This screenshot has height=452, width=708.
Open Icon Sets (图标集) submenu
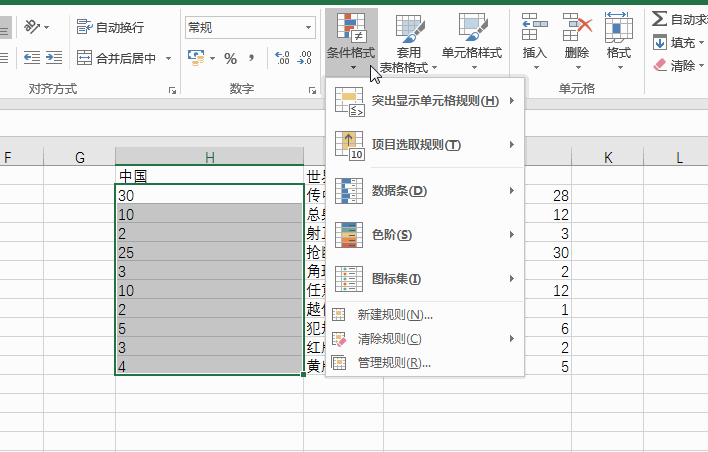[x=425, y=279]
